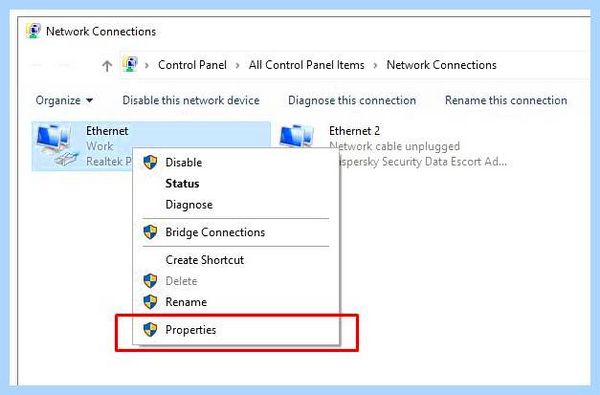600x395 pixels.
Task: Expand the chevron after Control Panel breadcrumb
Action: point(238,65)
